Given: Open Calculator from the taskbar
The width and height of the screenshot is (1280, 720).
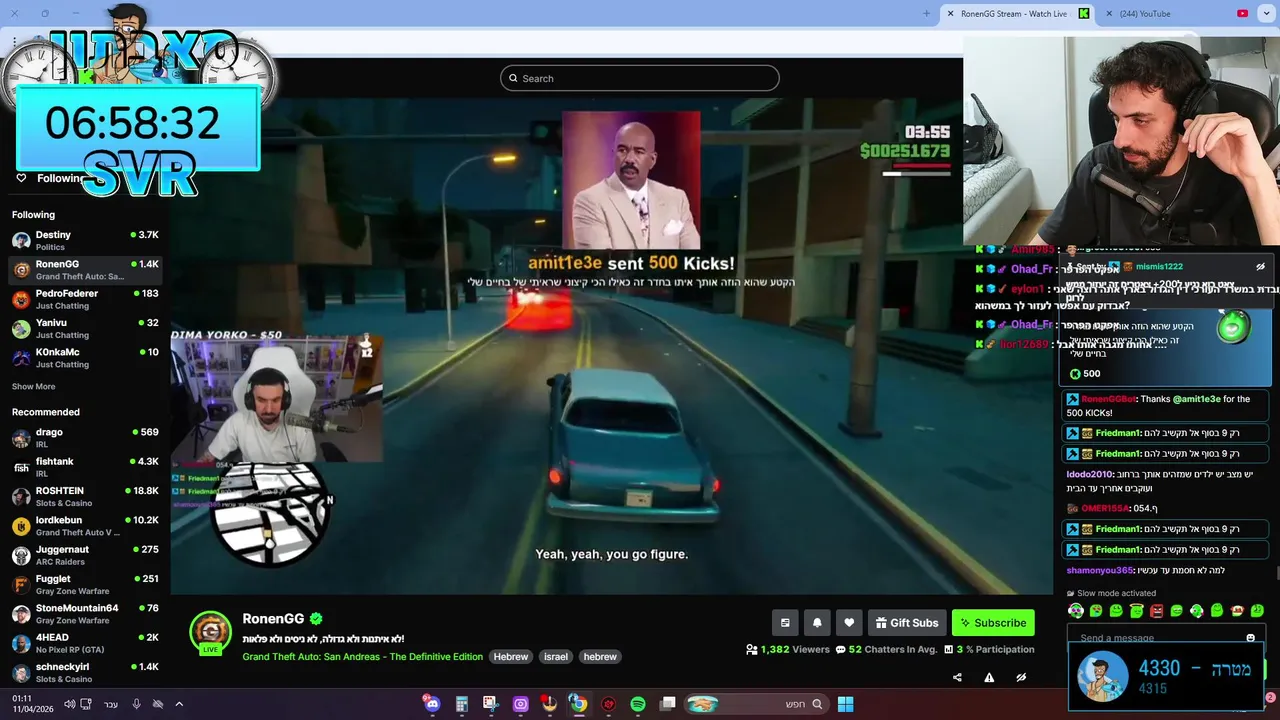Looking at the screenshot, I should pos(461,704).
